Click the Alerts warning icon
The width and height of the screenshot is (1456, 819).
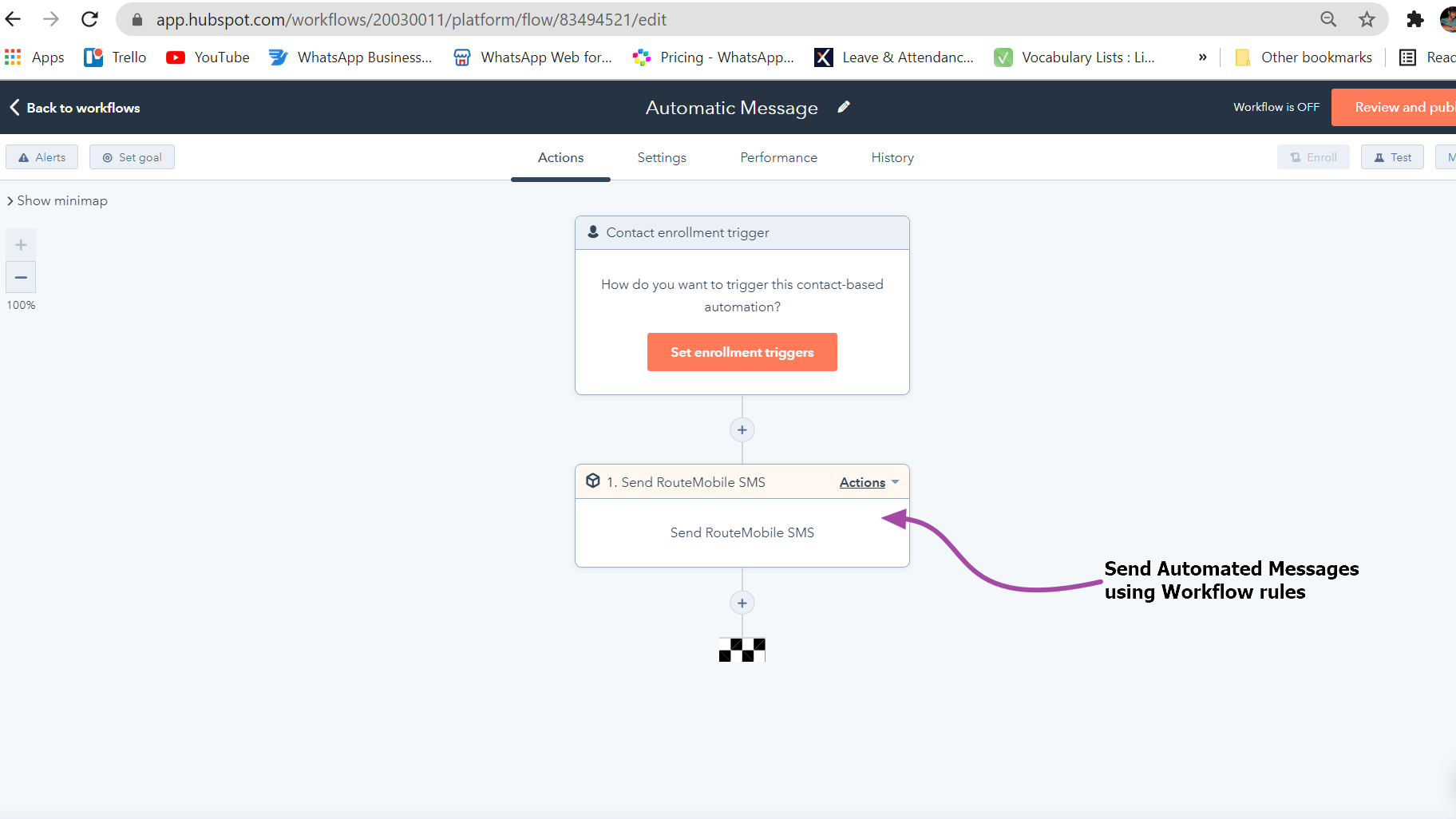pos(23,156)
